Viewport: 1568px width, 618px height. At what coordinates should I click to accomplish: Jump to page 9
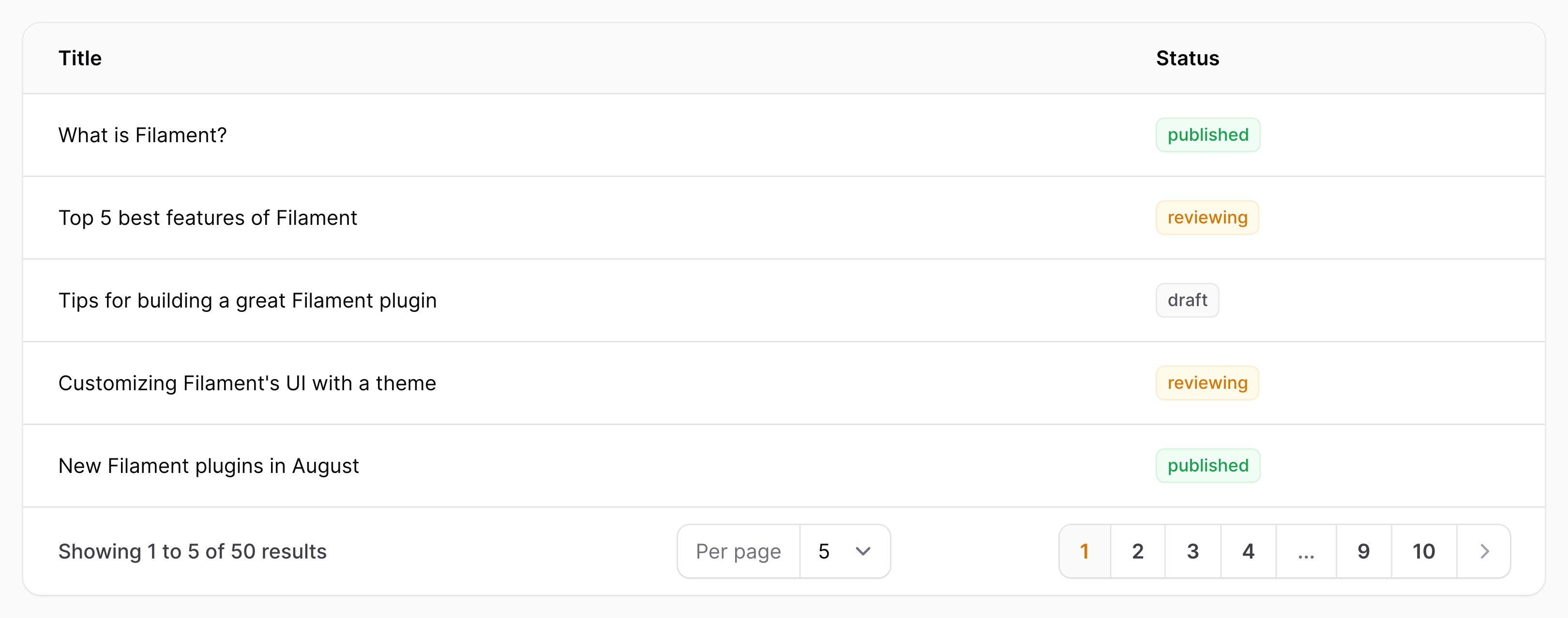(x=1363, y=551)
